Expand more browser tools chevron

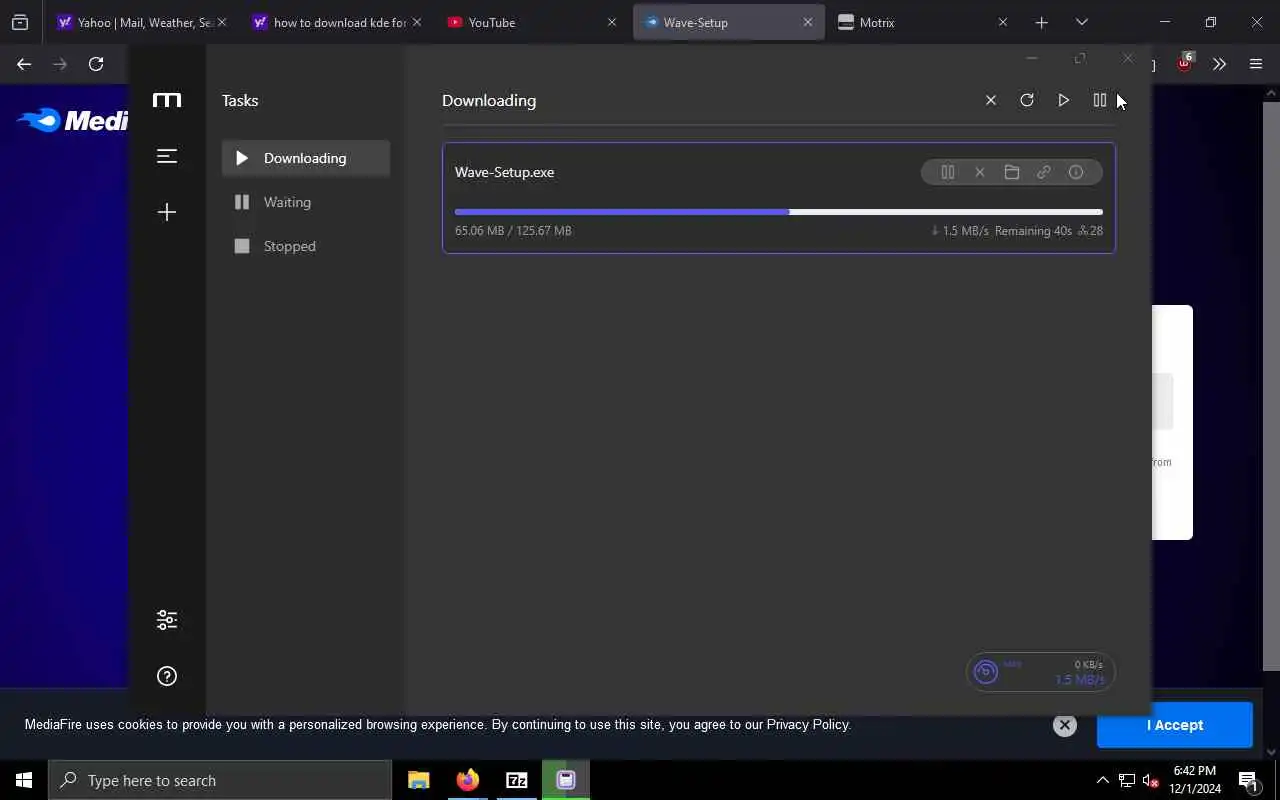1219,64
